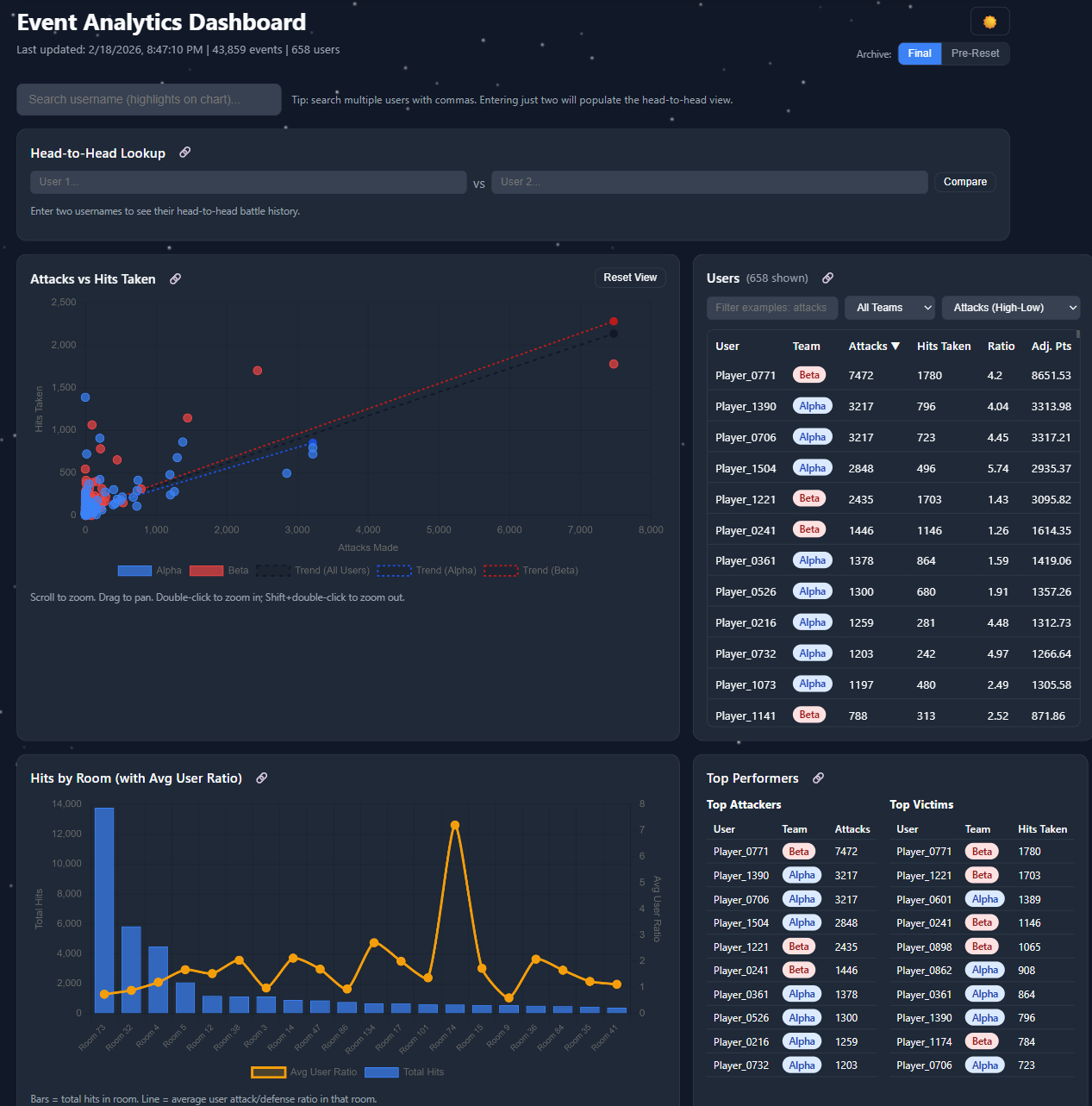Copy the Users panel share link icon
1092x1106 pixels.
[827, 278]
